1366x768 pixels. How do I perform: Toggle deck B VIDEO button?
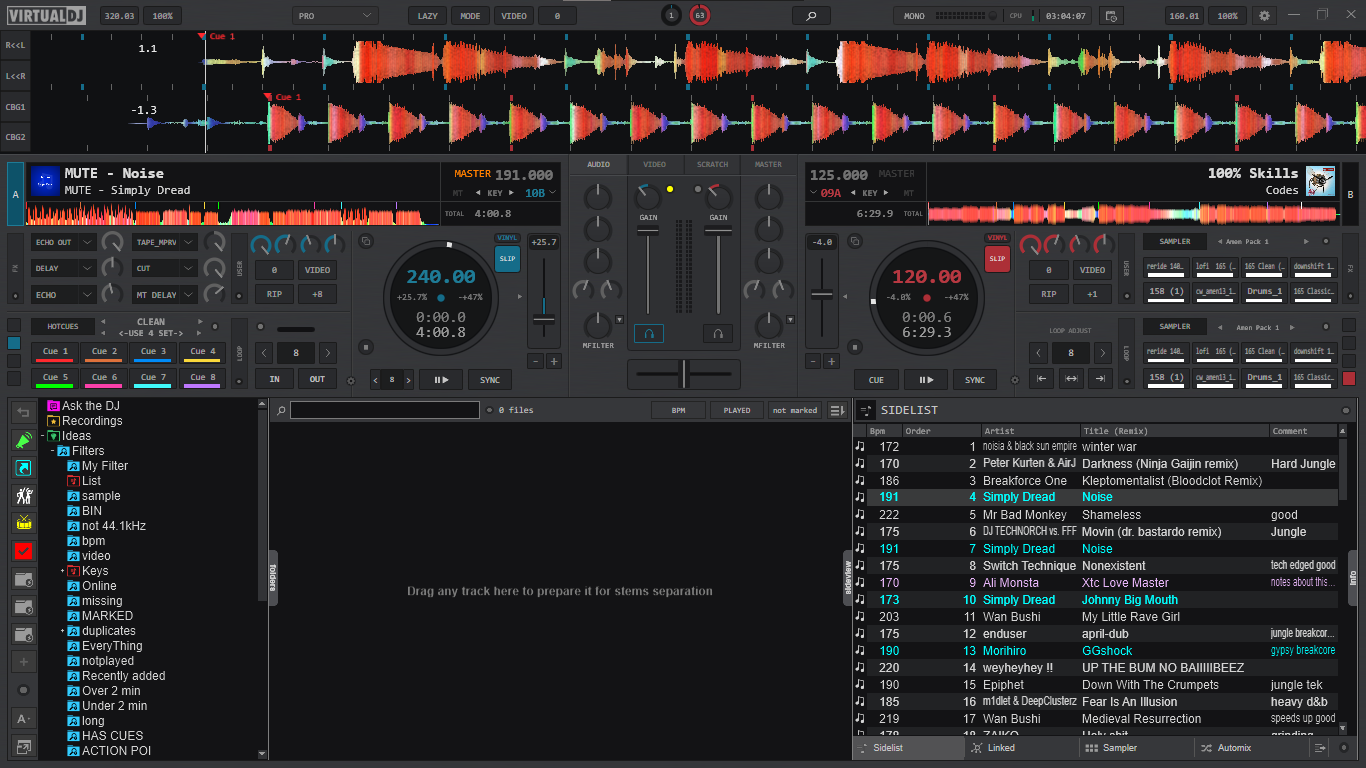[x=1093, y=270]
